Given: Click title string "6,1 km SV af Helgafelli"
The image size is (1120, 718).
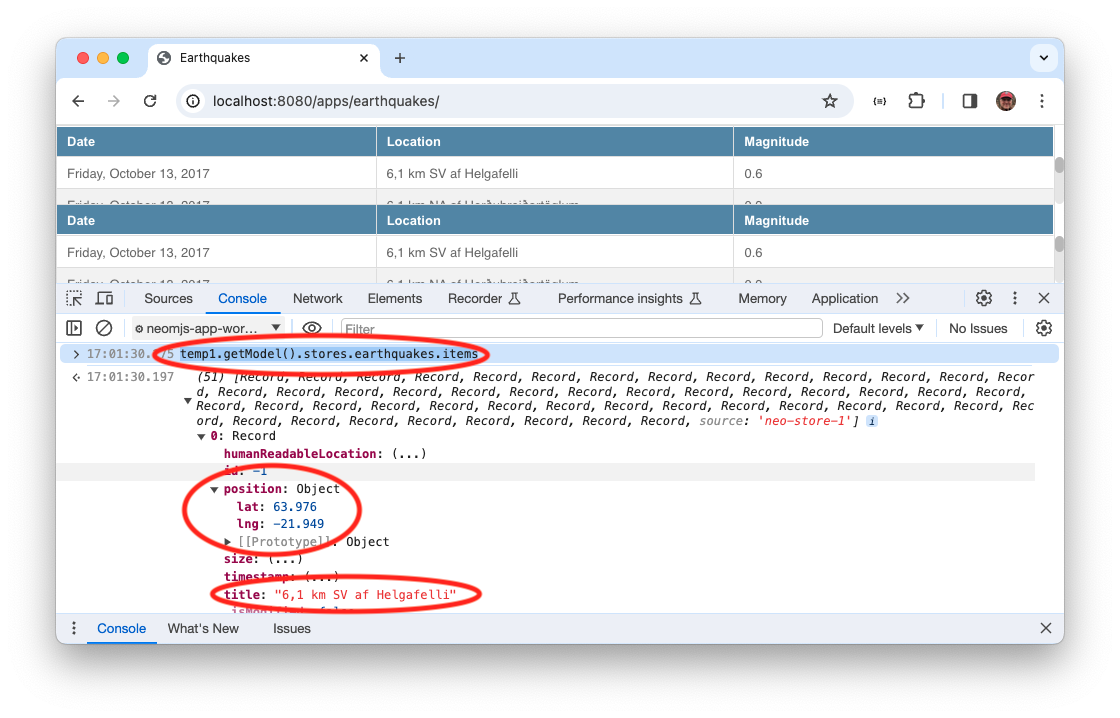Looking at the screenshot, I should [365, 594].
